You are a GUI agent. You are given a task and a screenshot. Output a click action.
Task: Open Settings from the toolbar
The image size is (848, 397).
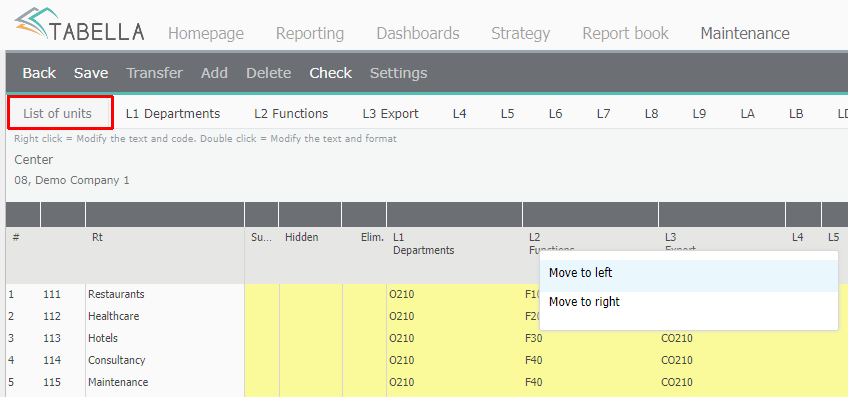point(398,73)
